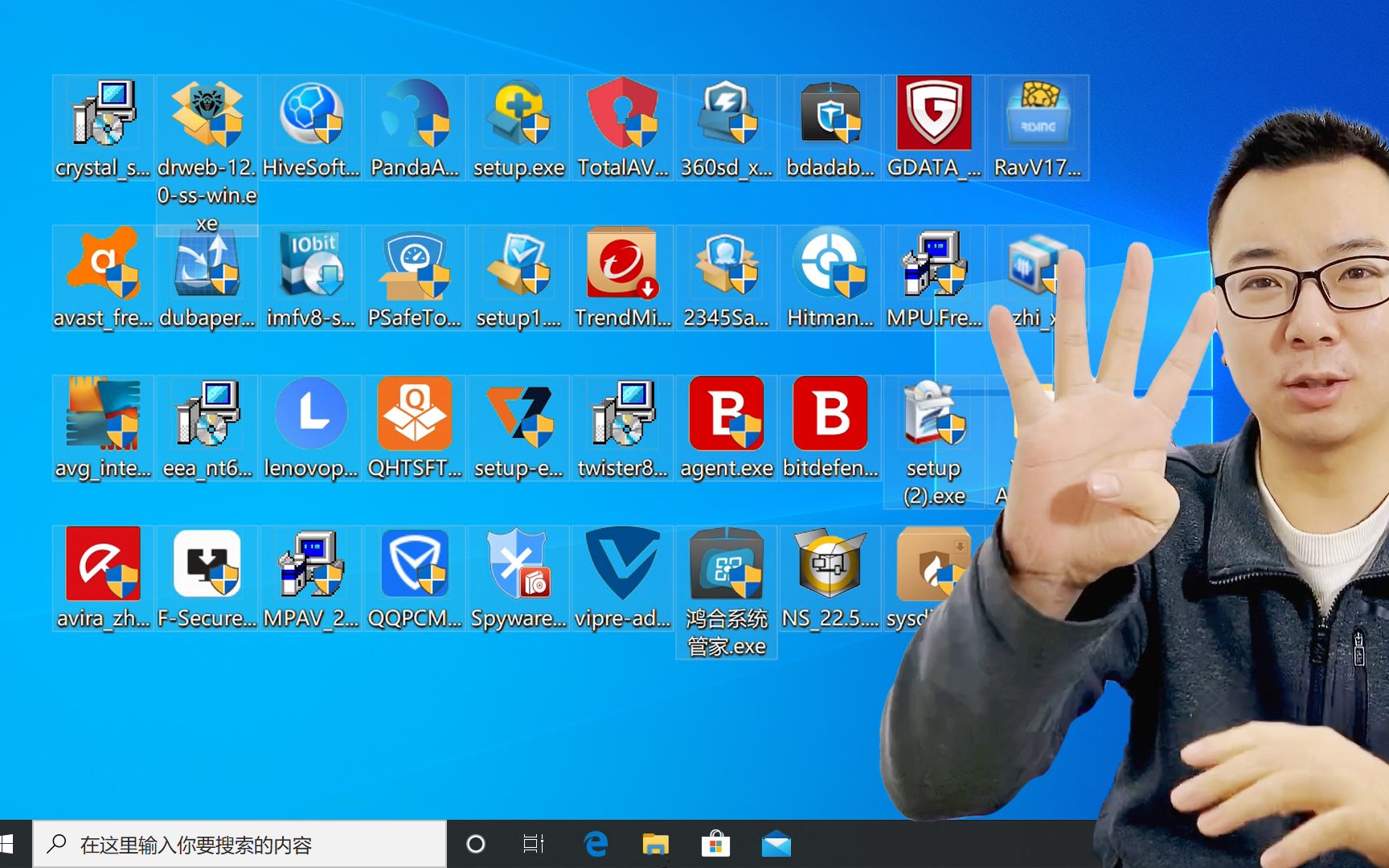Open the GDATA installer icon
This screenshot has height=868, width=1389.
coord(933,113)
